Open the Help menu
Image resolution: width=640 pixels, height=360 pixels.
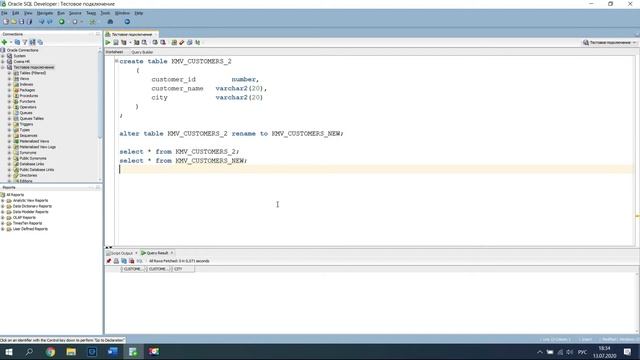(139, 13)
